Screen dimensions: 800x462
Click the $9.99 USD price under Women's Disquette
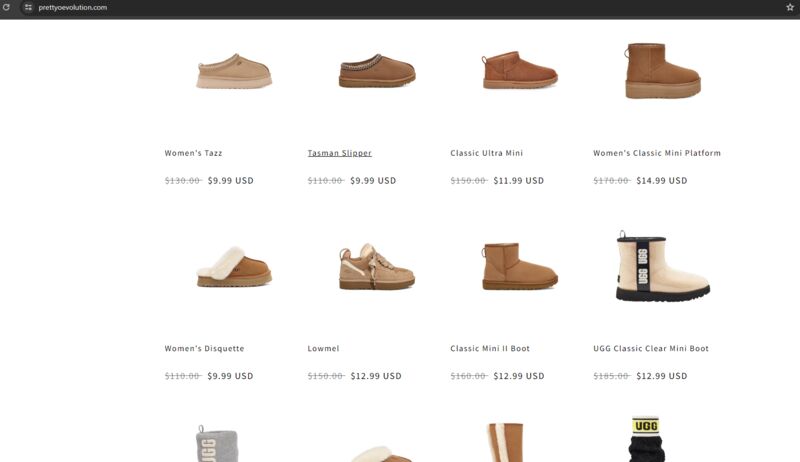(x=230, y=376)
